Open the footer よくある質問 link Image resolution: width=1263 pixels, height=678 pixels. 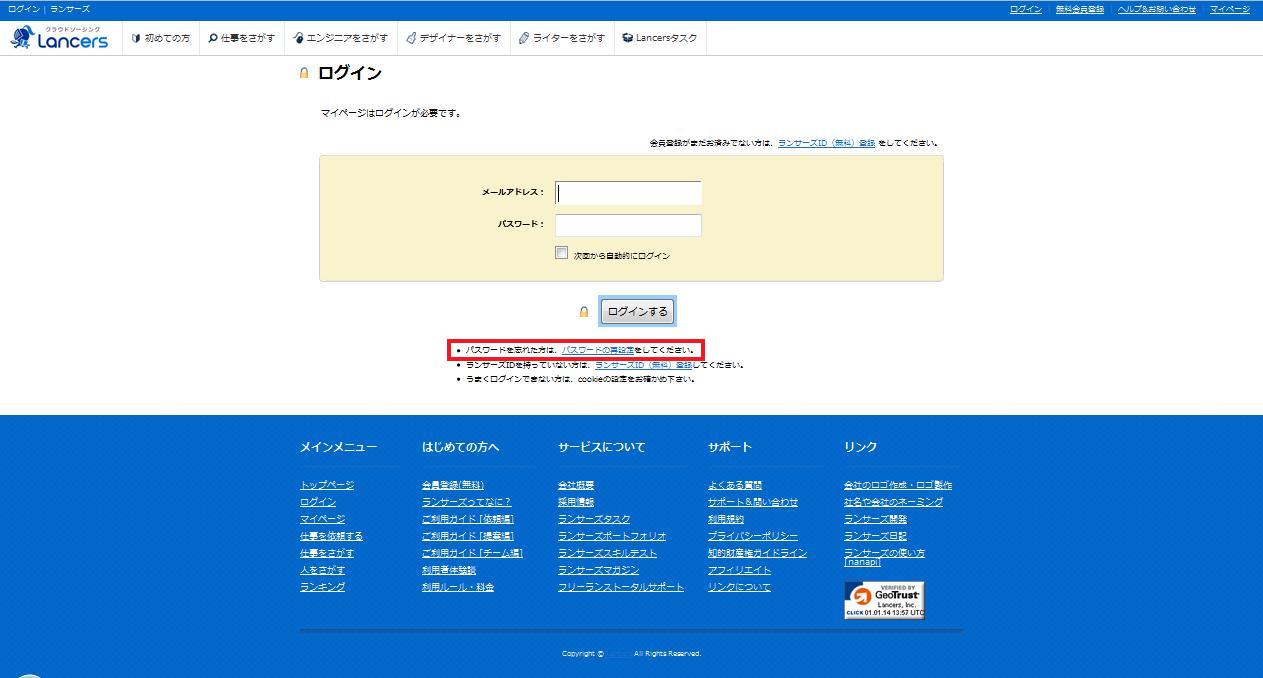pyautogui.click(x=735, y=485)
